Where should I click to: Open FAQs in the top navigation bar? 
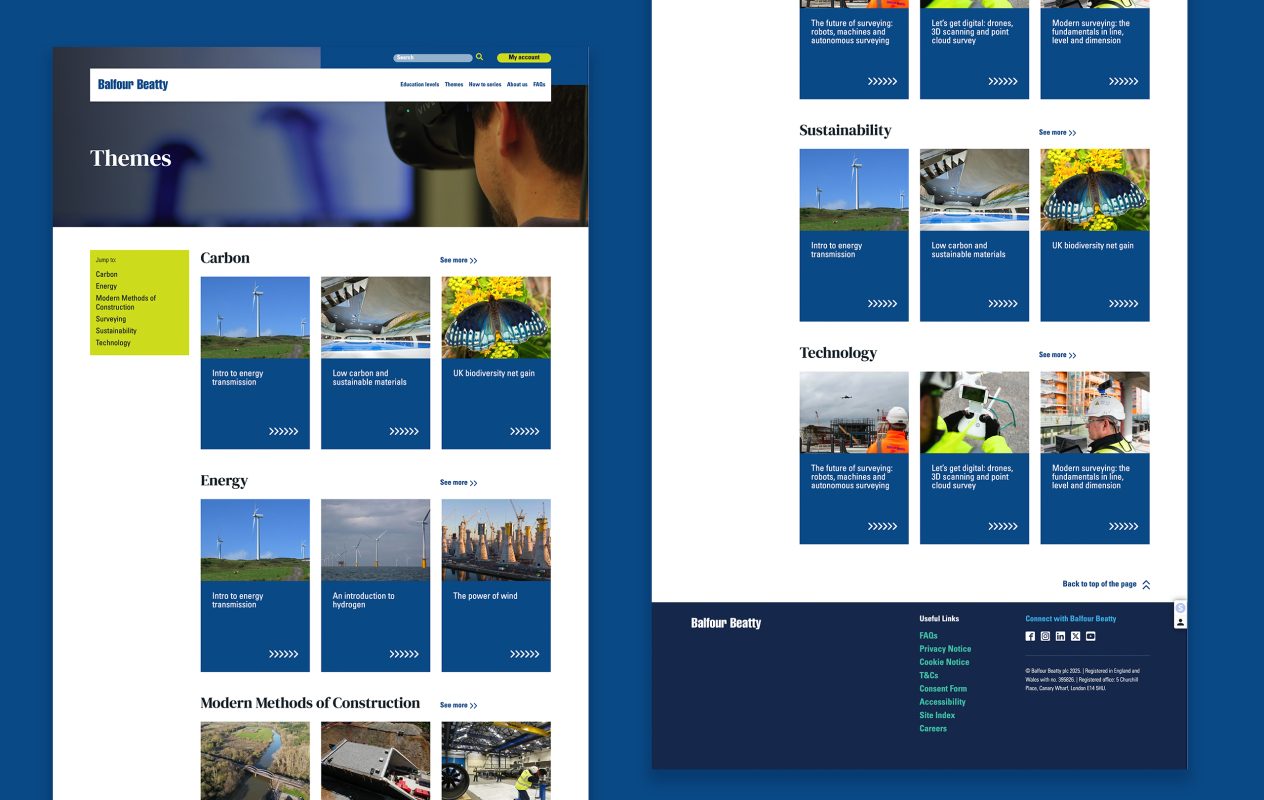click(x=539, y=85)
